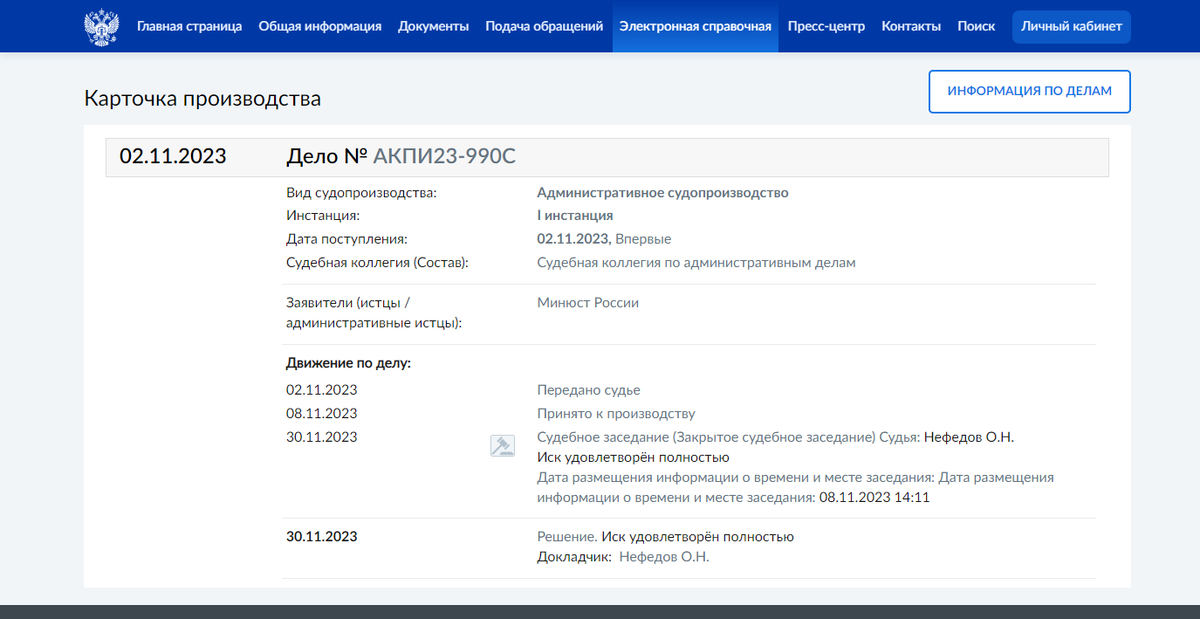This screenshot has width=1200, height=619.
Task: Click Судебное заседание (Закрытое судебное заседание) text
Action: 706,437
